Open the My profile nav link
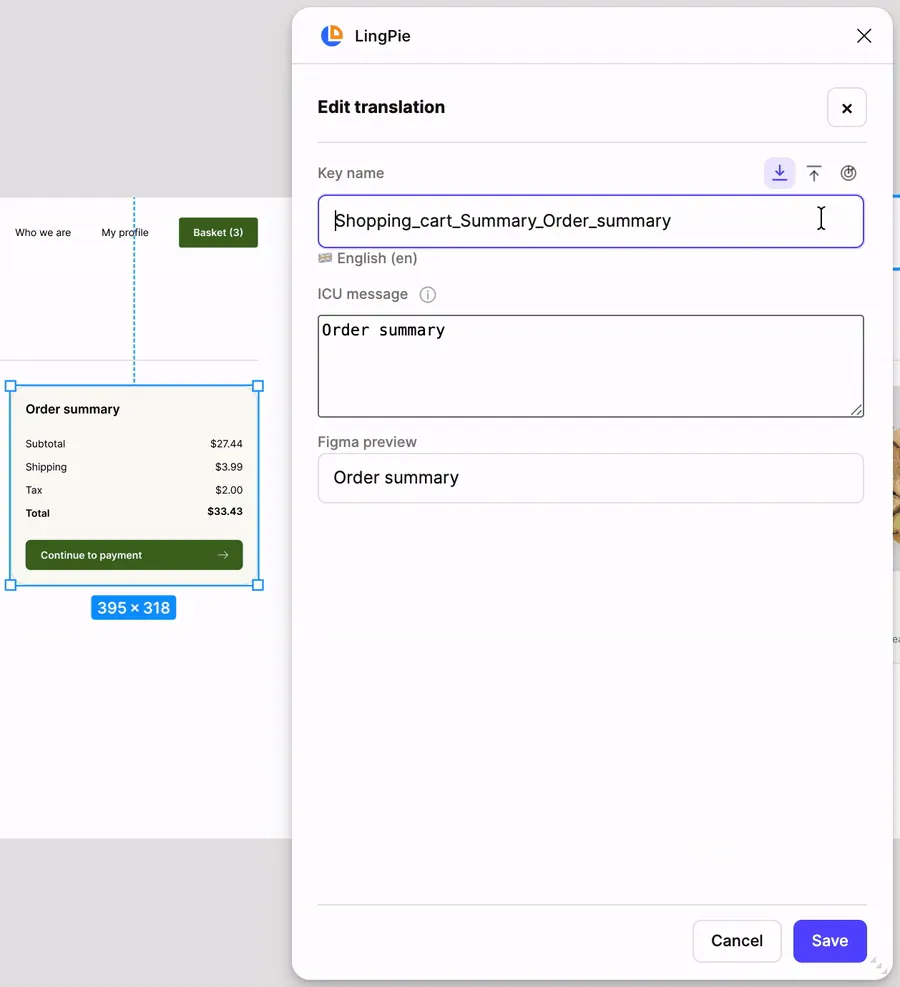 coord(125,232)
